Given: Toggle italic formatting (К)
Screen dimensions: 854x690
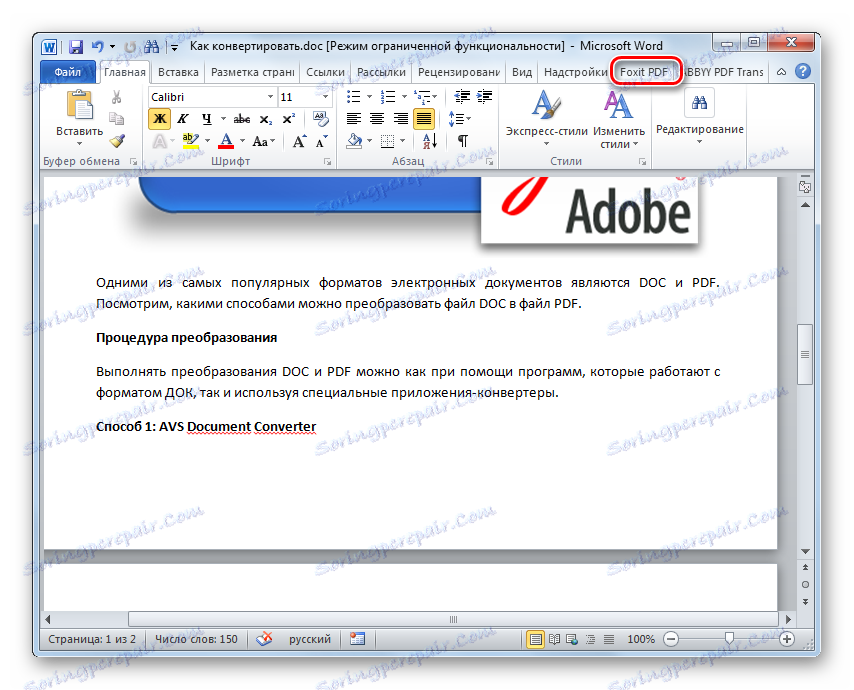Looking at the screenshot, I should point(183,119).
